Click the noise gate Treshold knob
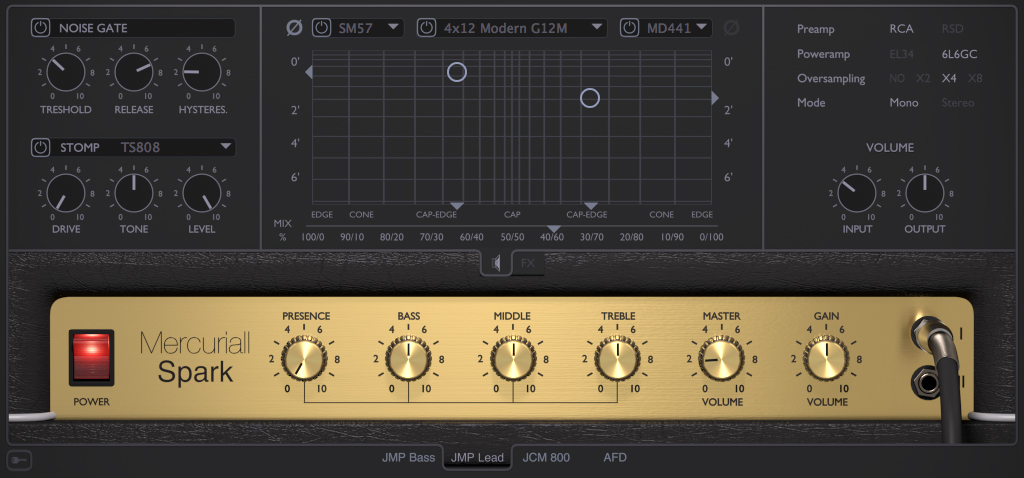This screenshot has width=1024, height=478. tap(66, 72)
